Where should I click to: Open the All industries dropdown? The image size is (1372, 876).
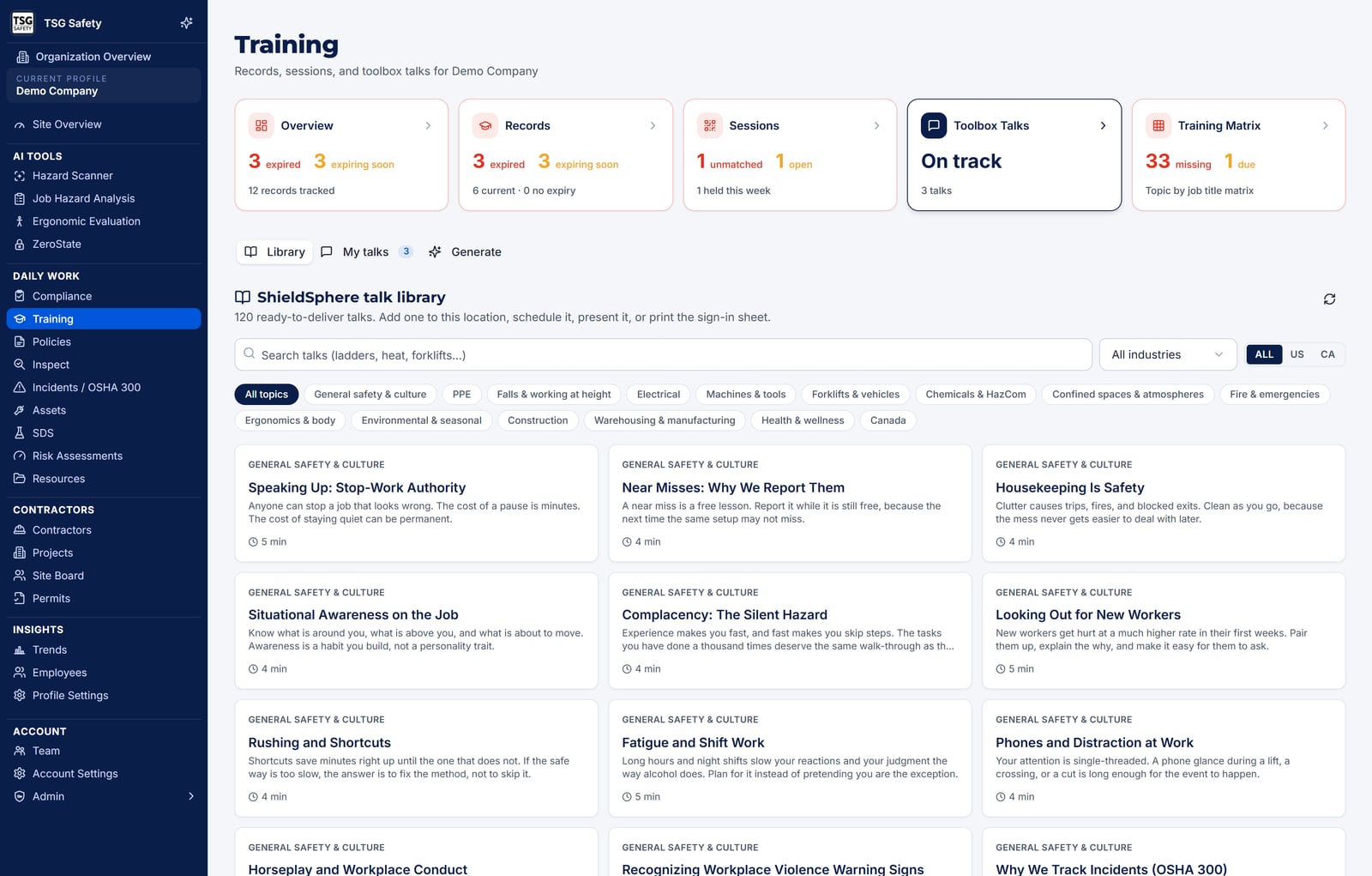pyautogui.click(x=1168, y=354)
